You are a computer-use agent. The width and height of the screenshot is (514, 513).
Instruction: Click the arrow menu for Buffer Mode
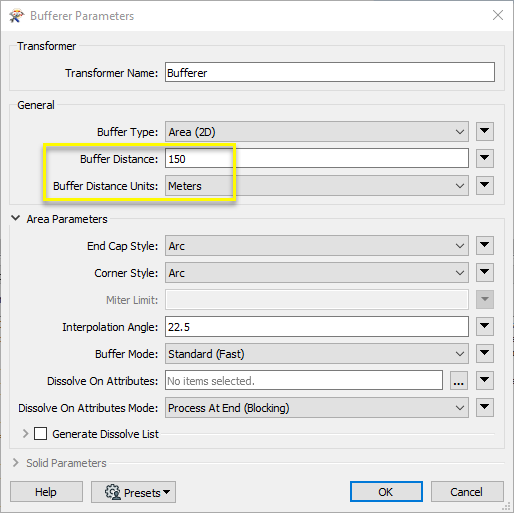[485, 353]
